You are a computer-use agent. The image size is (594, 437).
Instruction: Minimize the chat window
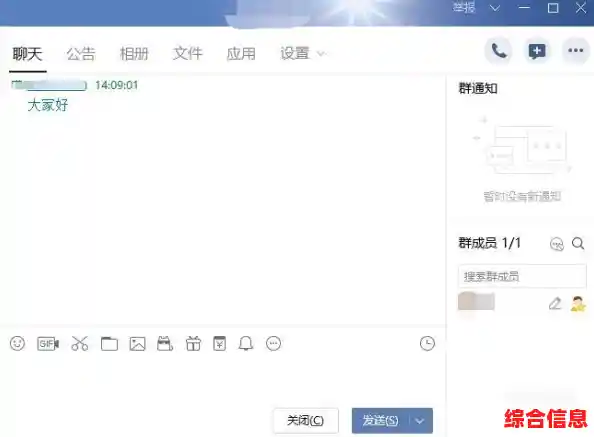coord(524,8)
